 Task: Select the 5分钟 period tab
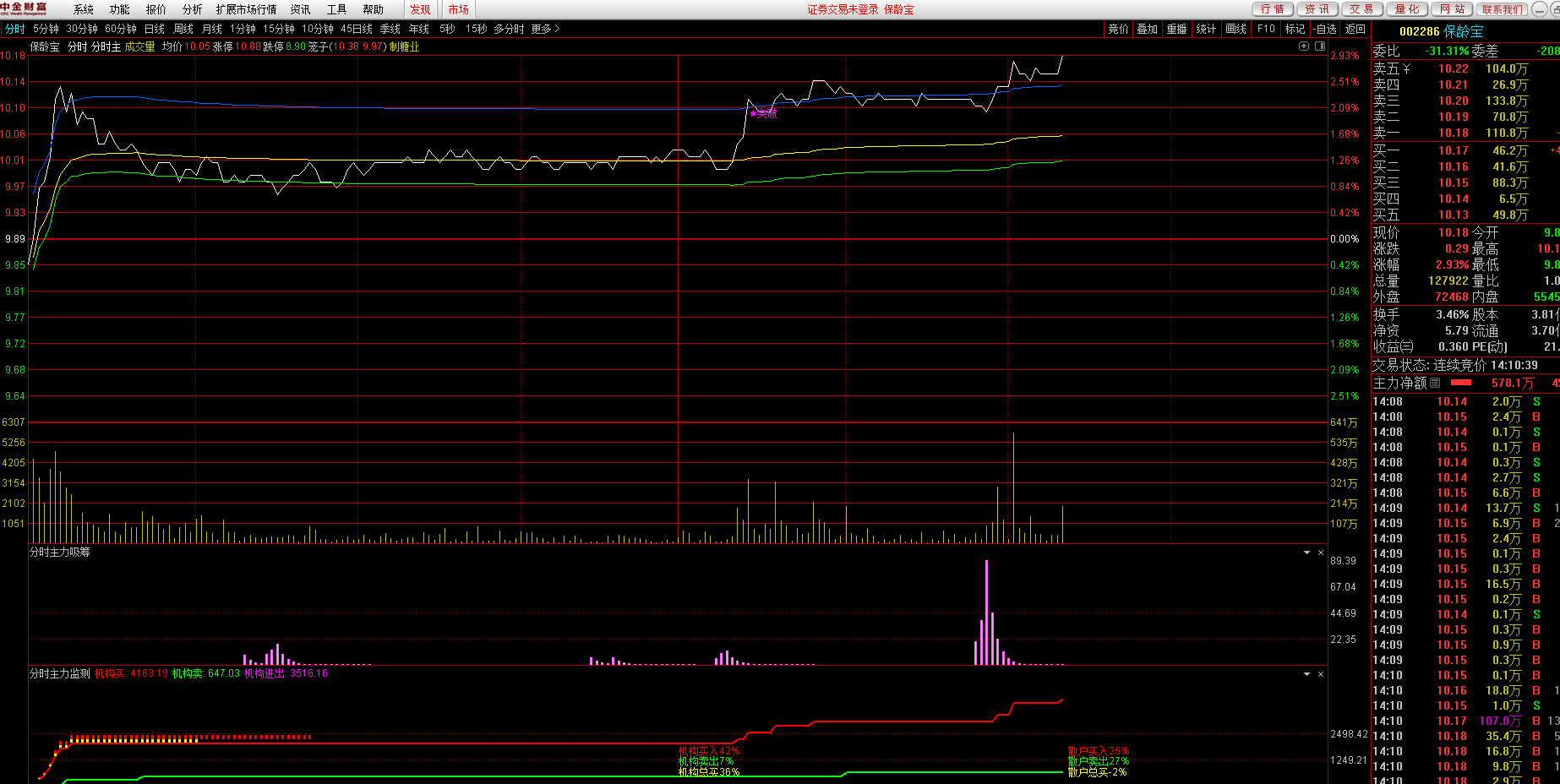point(46,29)
